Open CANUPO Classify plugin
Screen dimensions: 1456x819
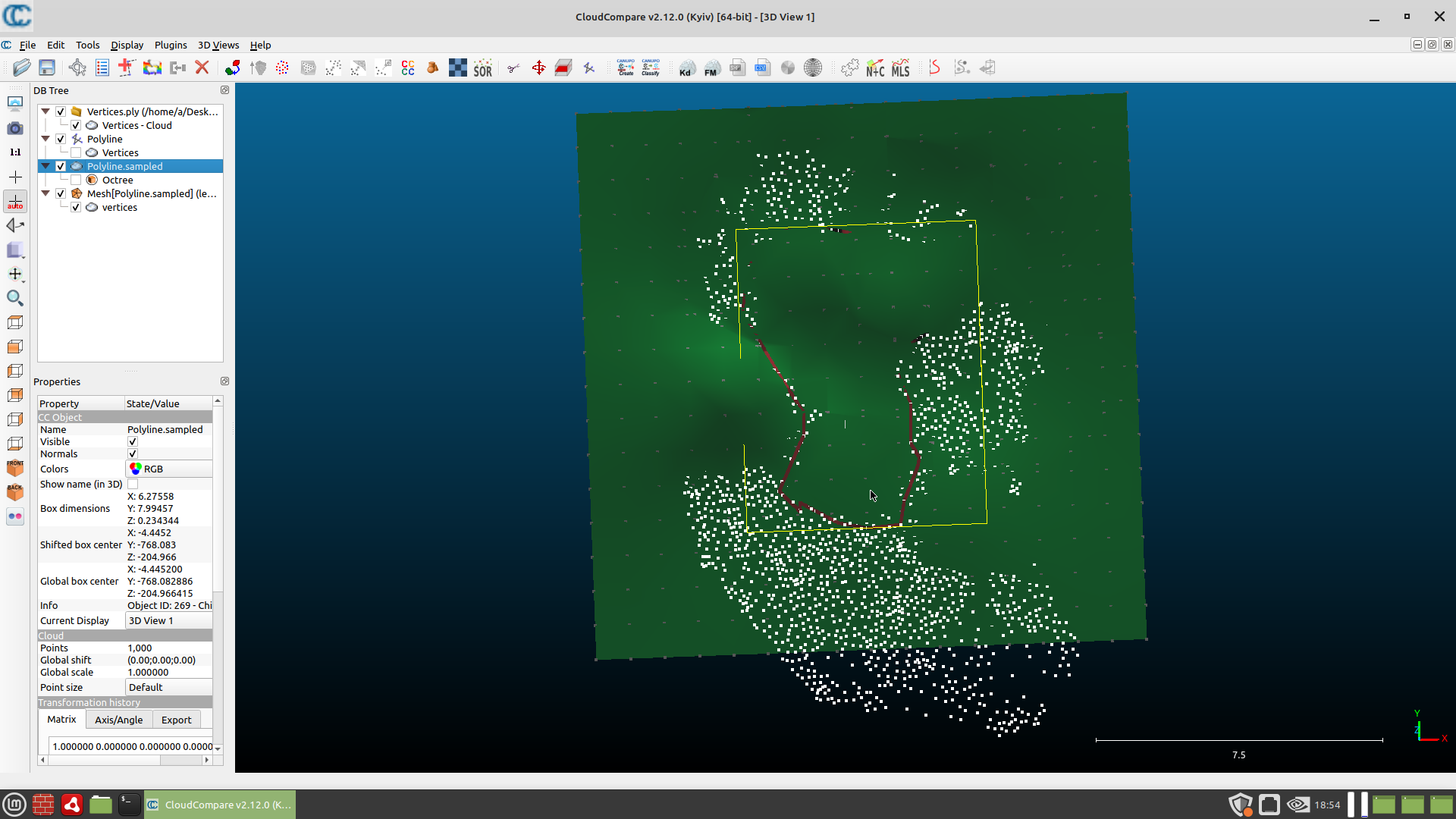coord(651,67)
